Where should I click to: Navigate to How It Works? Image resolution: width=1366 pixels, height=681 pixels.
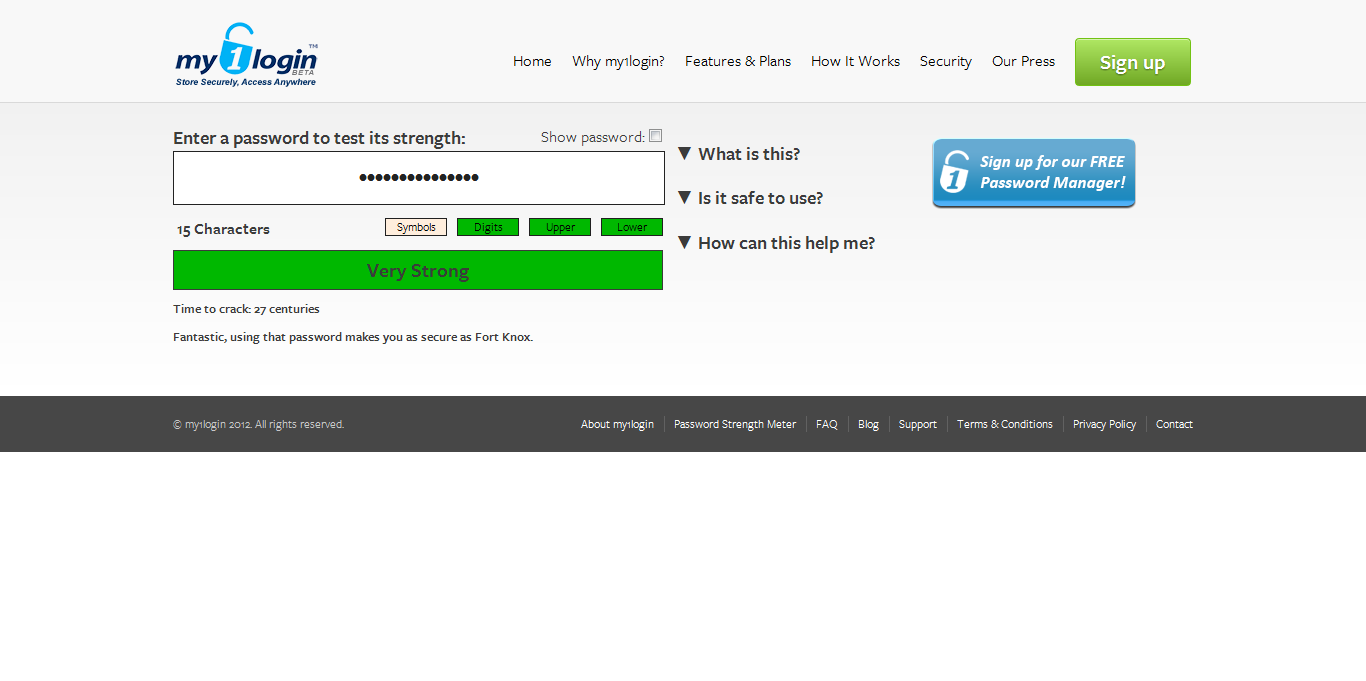click(855, 61)
